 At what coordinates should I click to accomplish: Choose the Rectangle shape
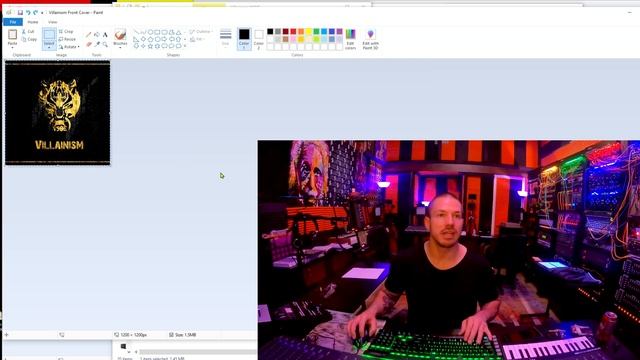click(x=157, y=32)
